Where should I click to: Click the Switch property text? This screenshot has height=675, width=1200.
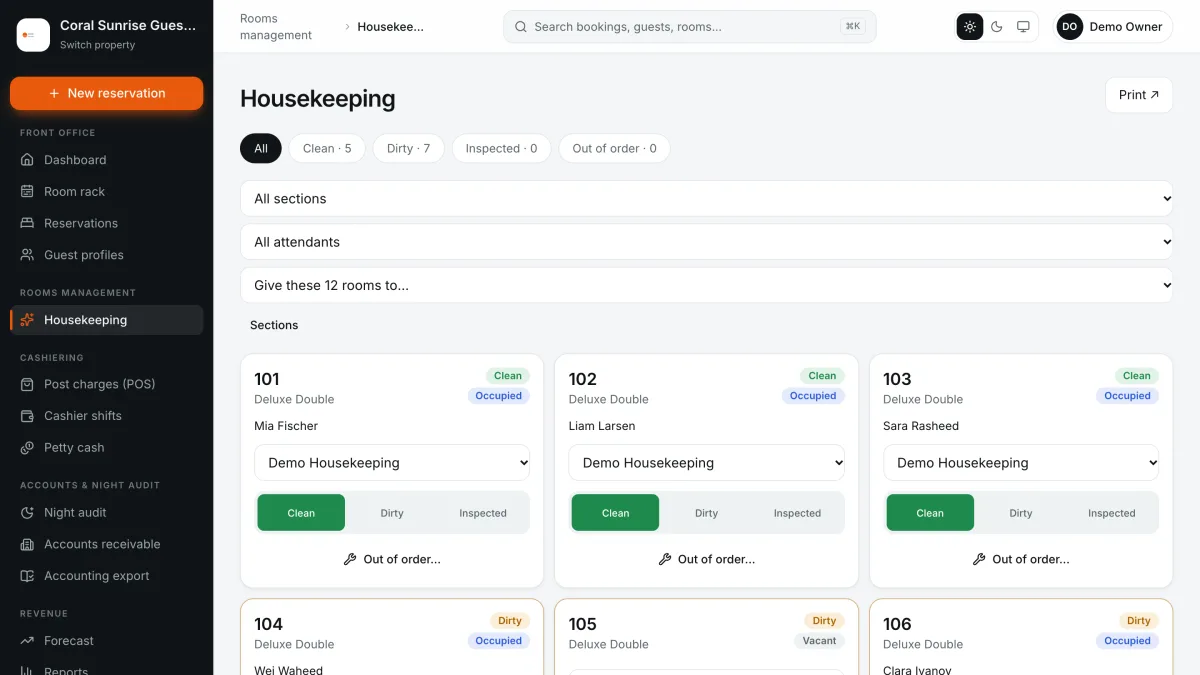98,45
